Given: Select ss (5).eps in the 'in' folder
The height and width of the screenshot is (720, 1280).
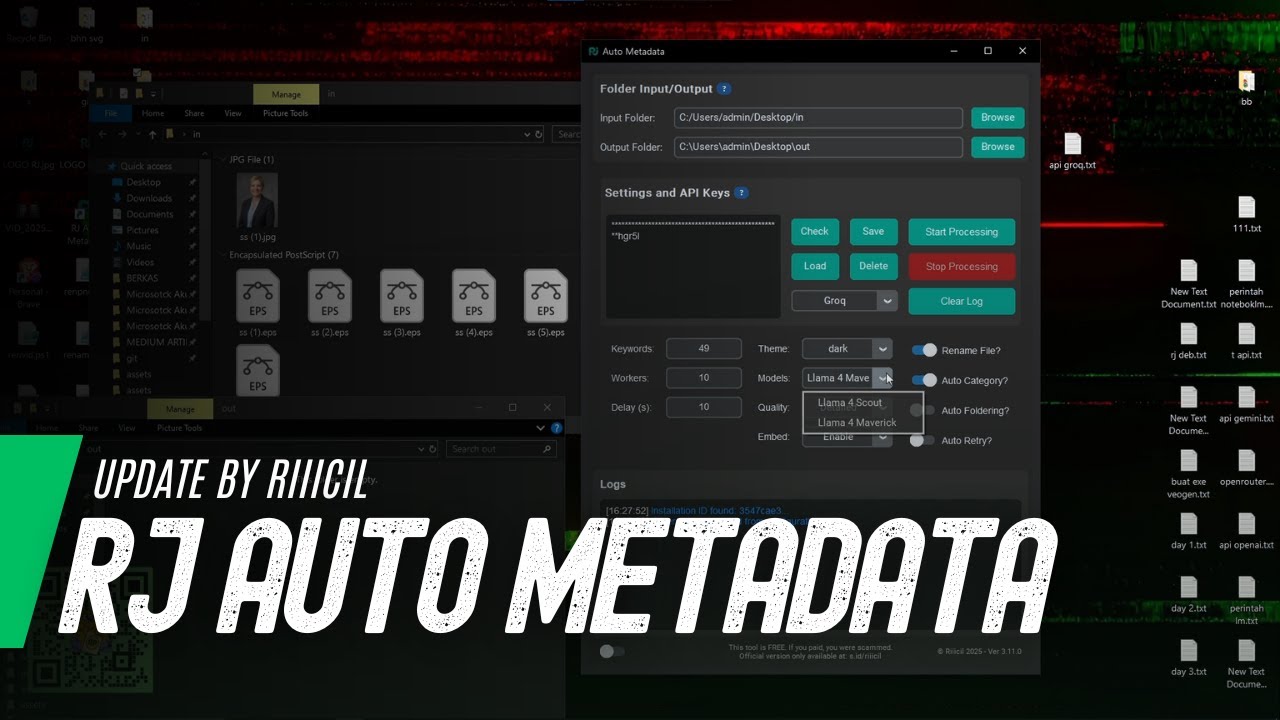Looking at the screenshot, I should coord(546,304).
